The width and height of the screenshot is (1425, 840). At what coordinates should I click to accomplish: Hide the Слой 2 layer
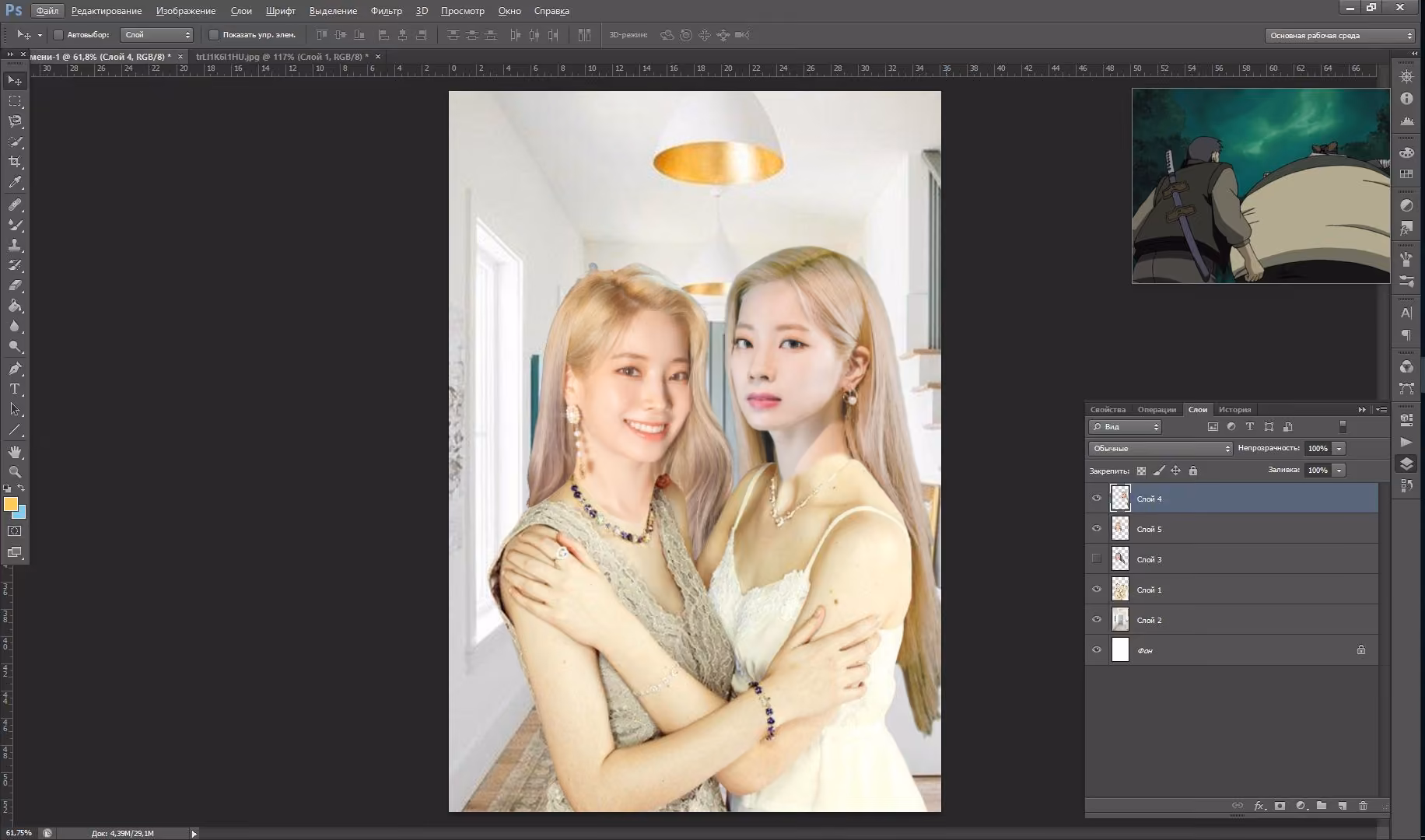(x=1097, y=620)
